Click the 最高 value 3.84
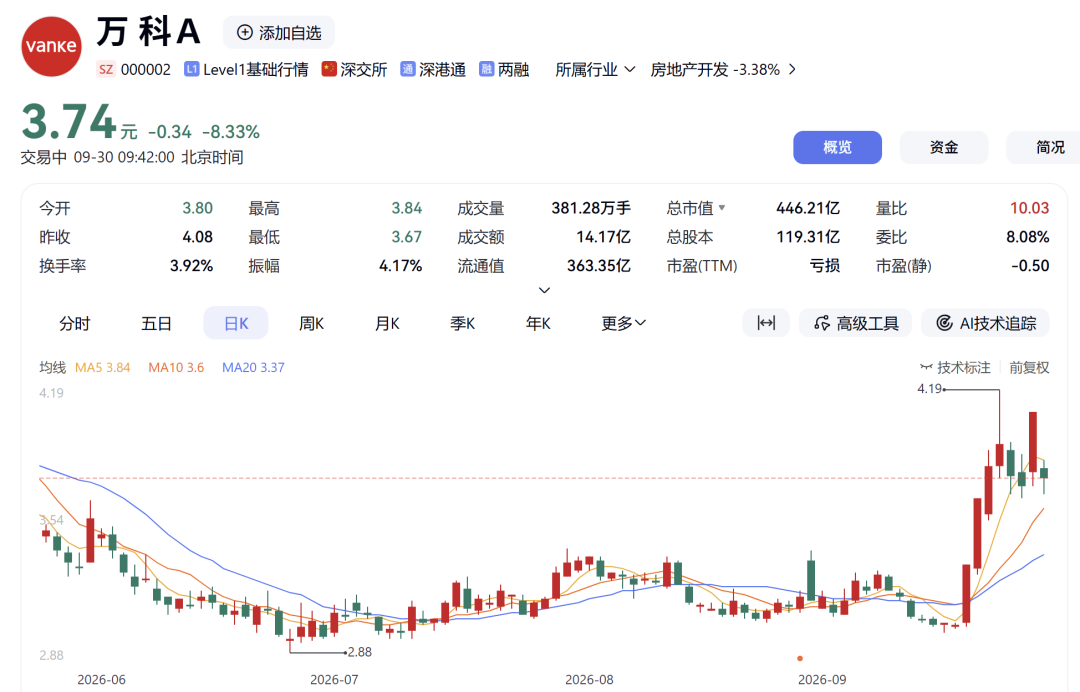The width and height of the screenshot is (1080, 692). tap(406, 208)
